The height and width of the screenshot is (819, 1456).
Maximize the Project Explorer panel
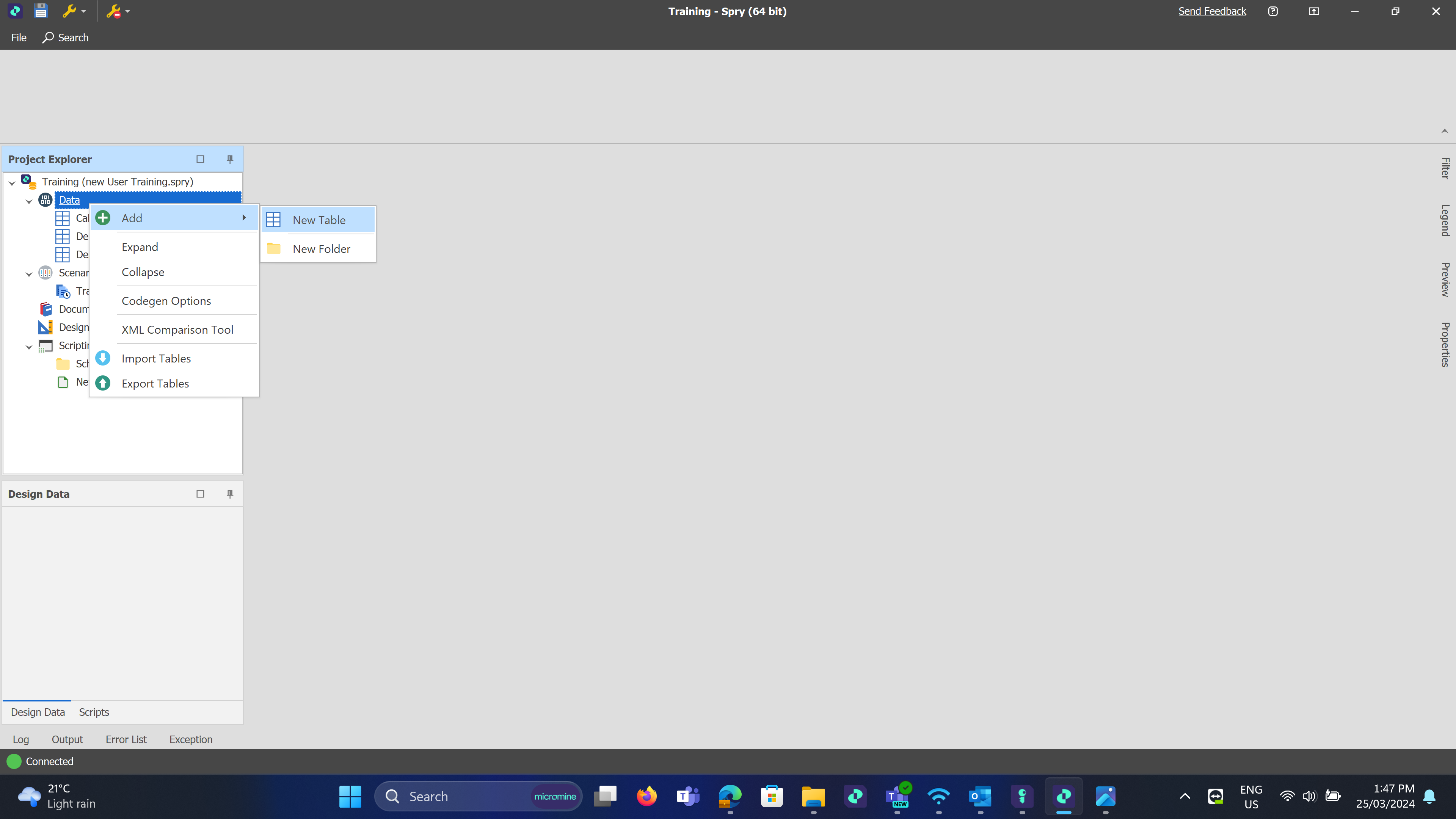point(200,159)
